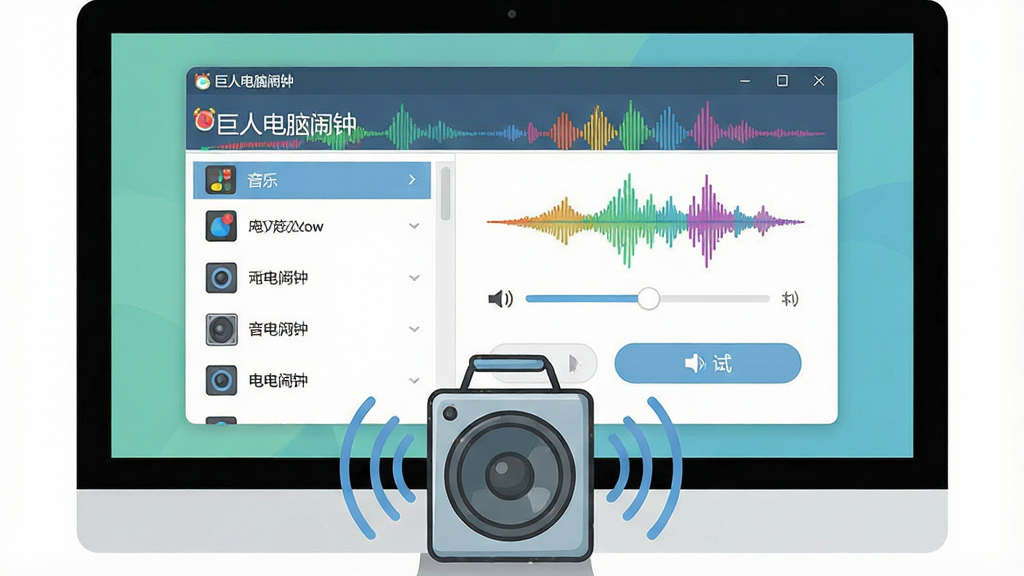Click the sidebar list scrollbar thumb

click(x=445, y=193)
